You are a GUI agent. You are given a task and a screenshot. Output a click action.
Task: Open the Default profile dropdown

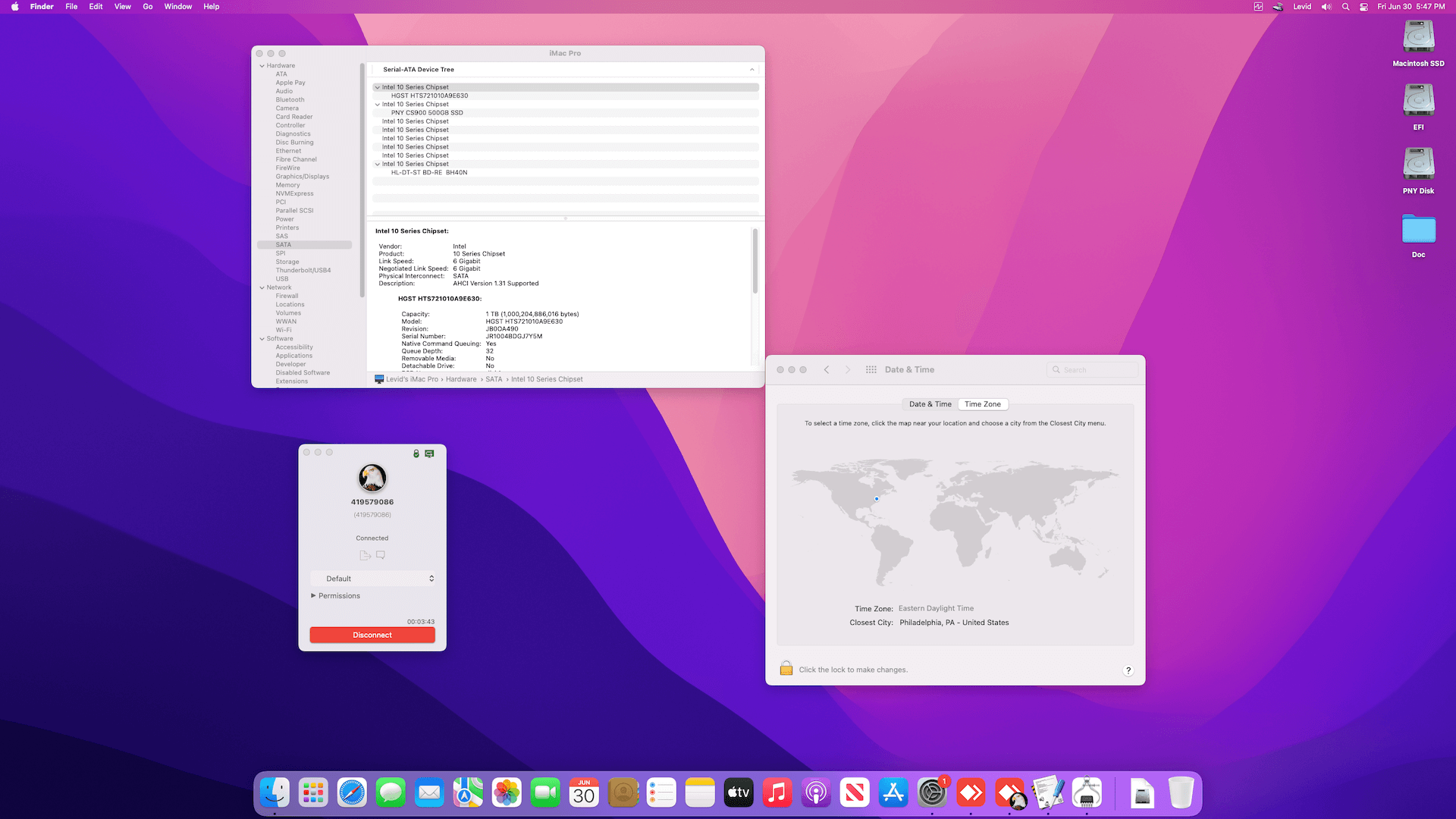[x=373, y=579]
